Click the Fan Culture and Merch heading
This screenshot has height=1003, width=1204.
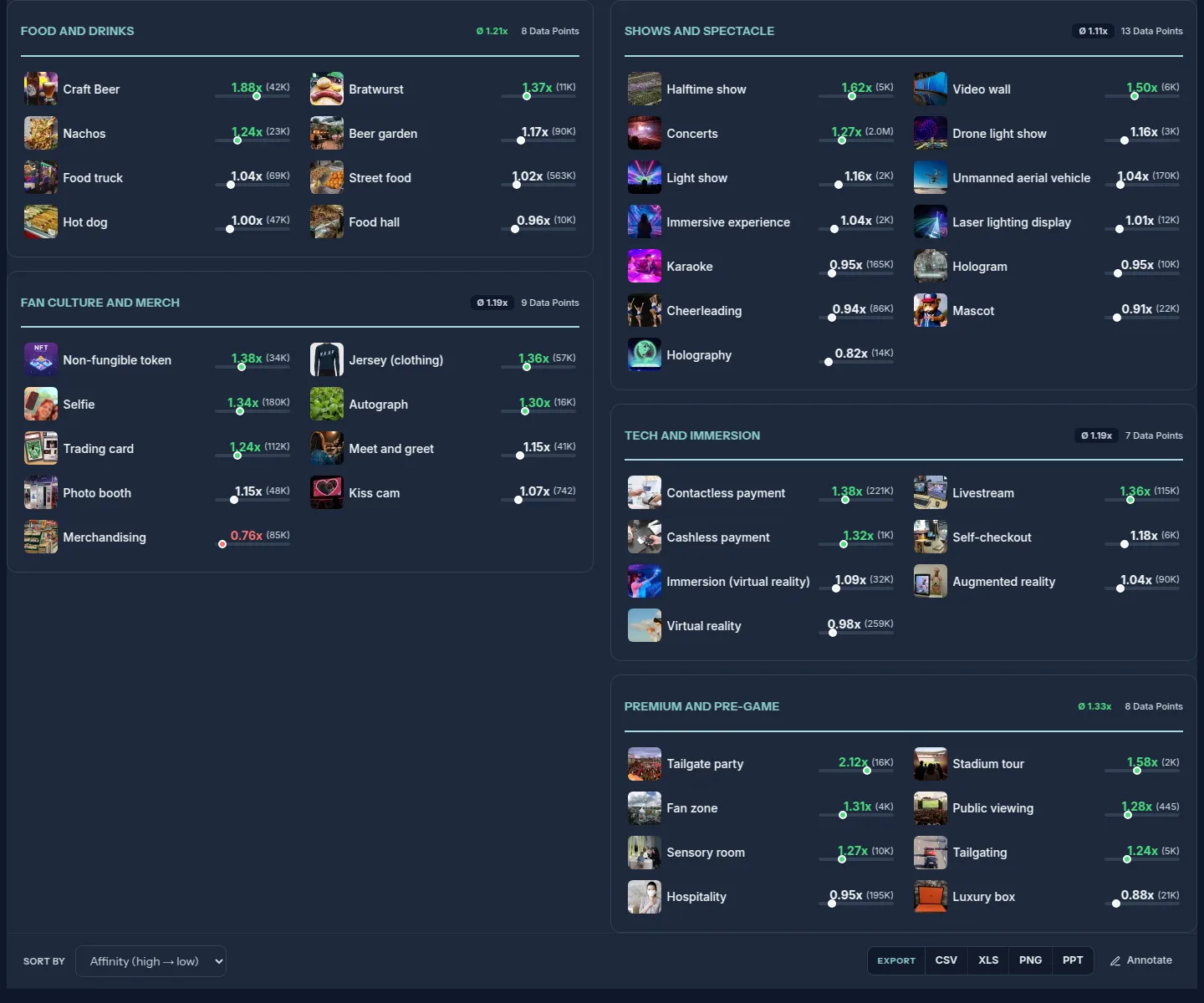point(100,303)
